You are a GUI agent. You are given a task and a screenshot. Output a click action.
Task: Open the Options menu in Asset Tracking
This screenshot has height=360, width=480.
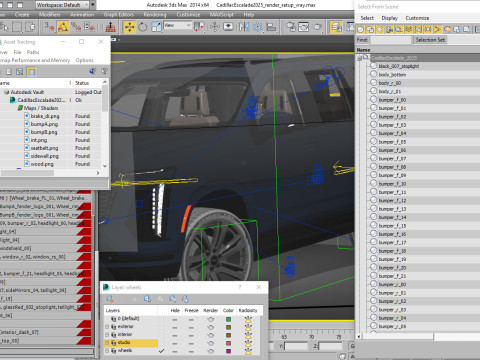84,60
